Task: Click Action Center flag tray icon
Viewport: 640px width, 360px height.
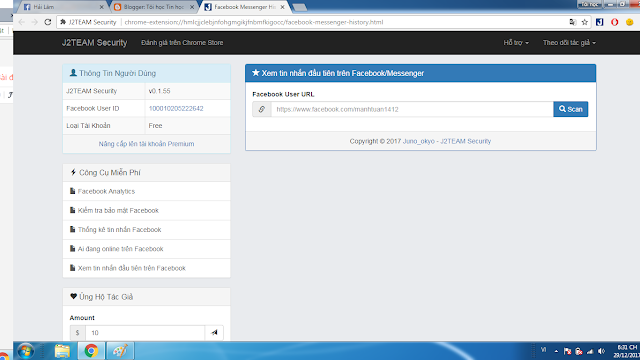Action: point(567,351)
